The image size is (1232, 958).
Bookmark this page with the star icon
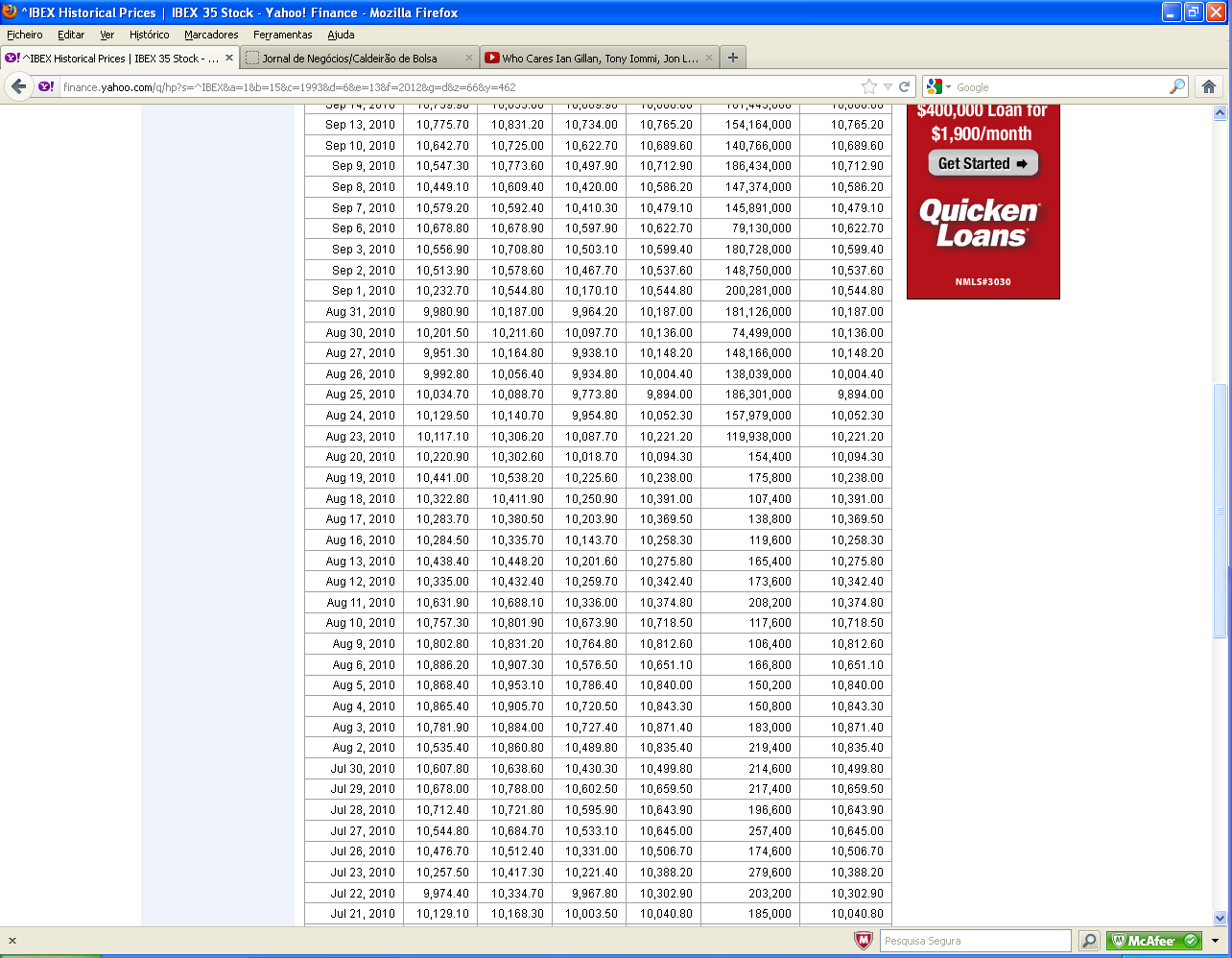[x=869, y=86]
